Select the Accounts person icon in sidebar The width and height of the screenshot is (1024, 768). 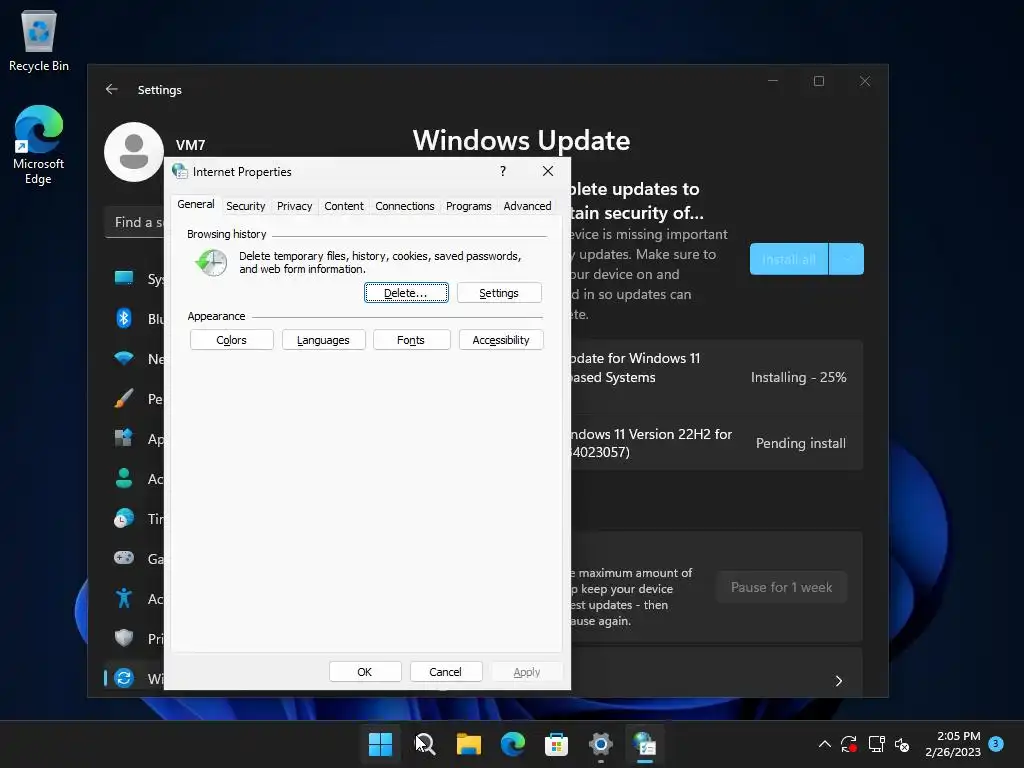pos(124,478)
